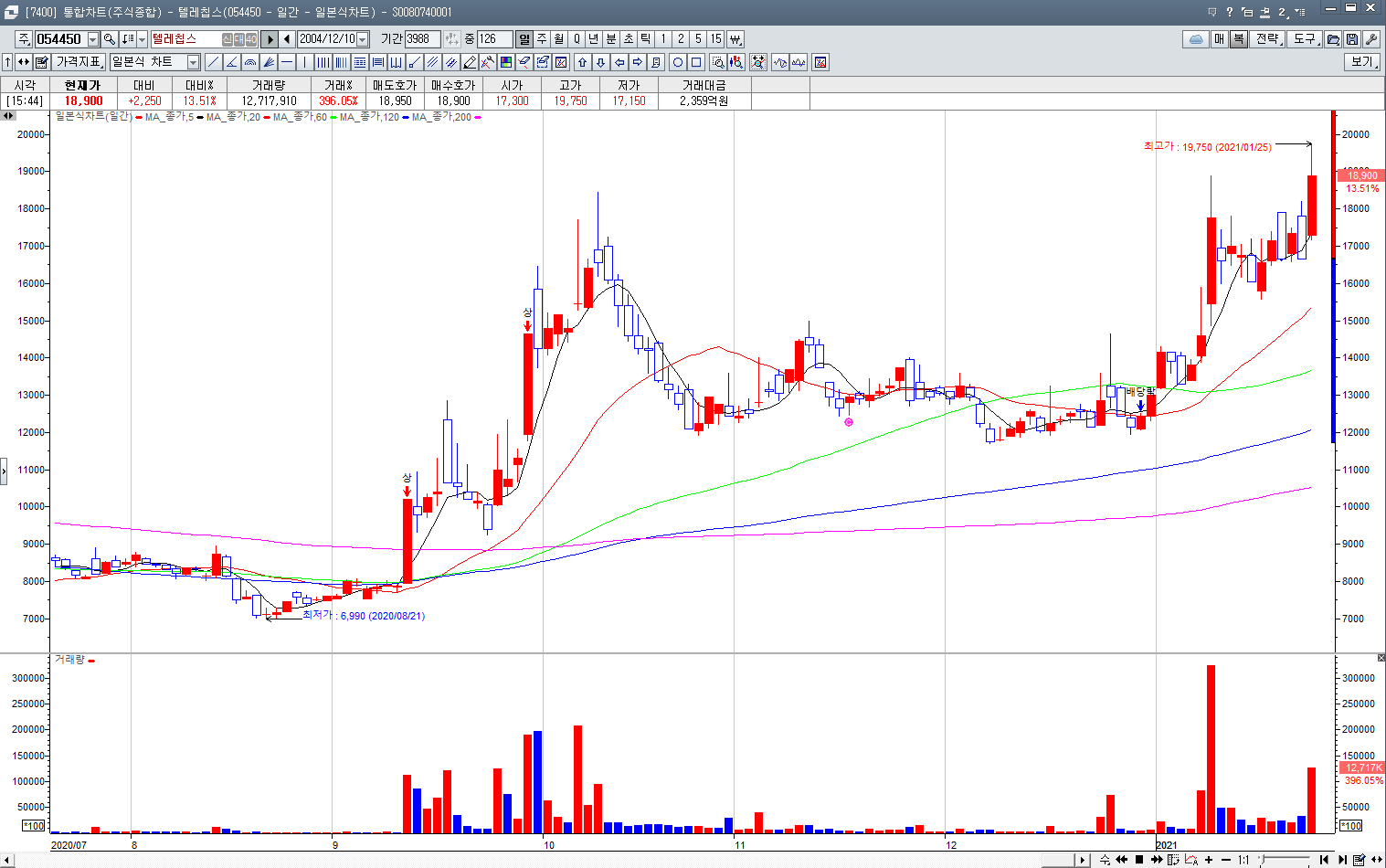Select the vertical line drawing tool
Image resolution: width=1386 pixels, height=868 pixels.
(305, 62)
